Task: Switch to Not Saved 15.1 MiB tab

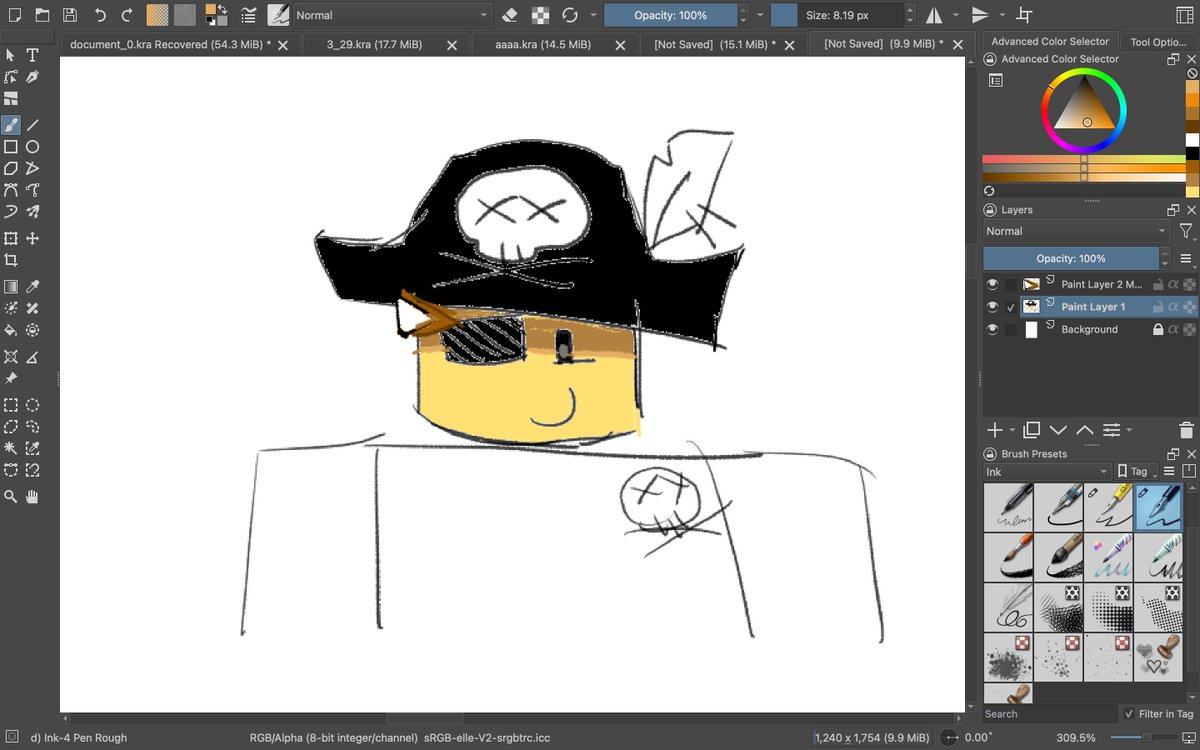Action: [715, 45]
